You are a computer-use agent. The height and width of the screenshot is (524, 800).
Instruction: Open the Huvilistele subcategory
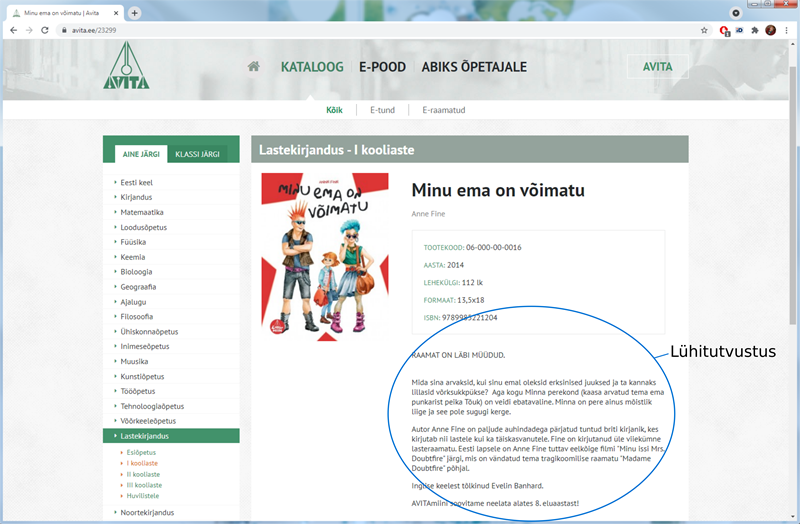[x=142, y=495]
